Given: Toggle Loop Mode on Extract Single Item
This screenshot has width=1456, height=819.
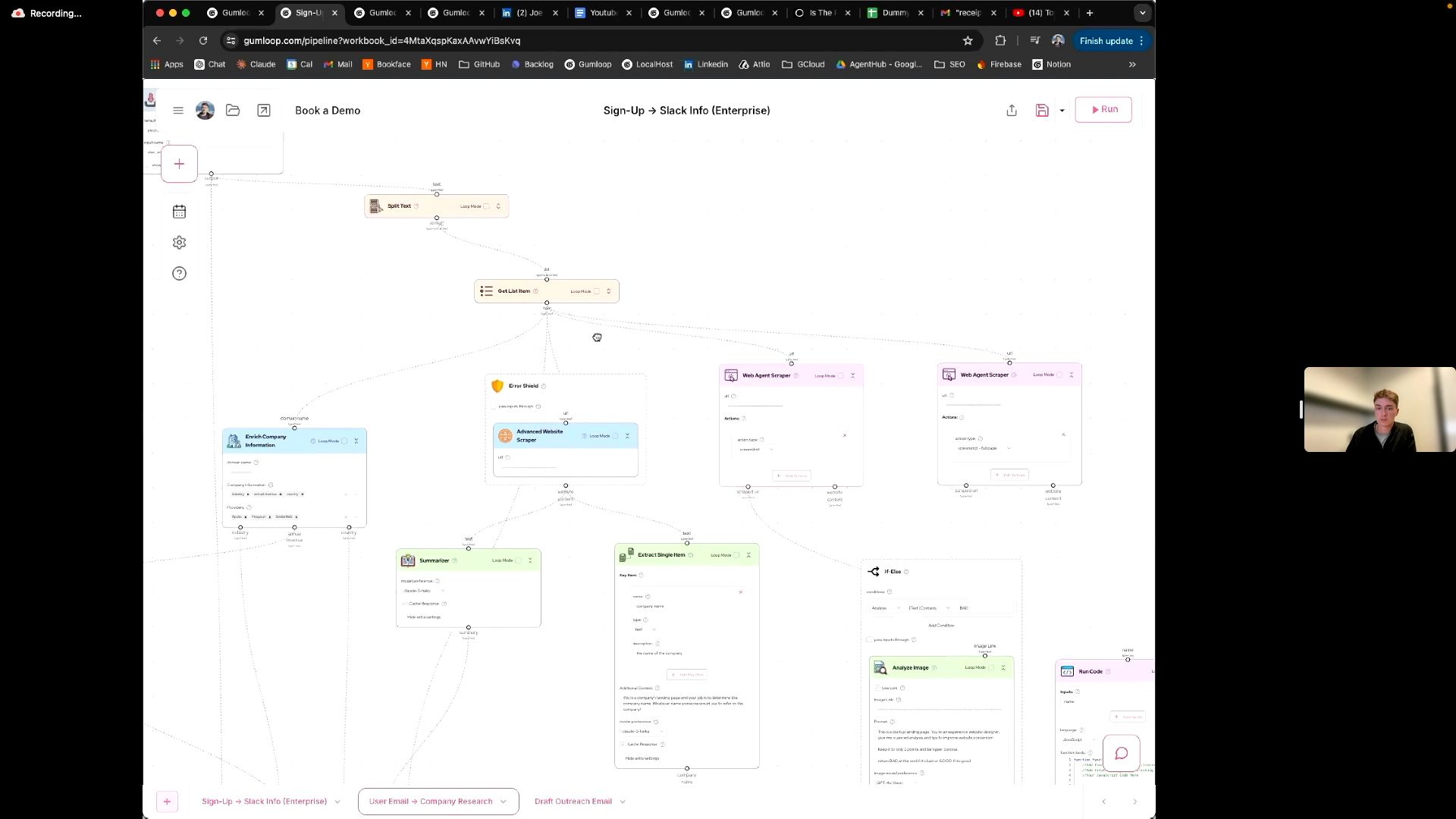Looking at the screenshot, I should pos(736,555).
